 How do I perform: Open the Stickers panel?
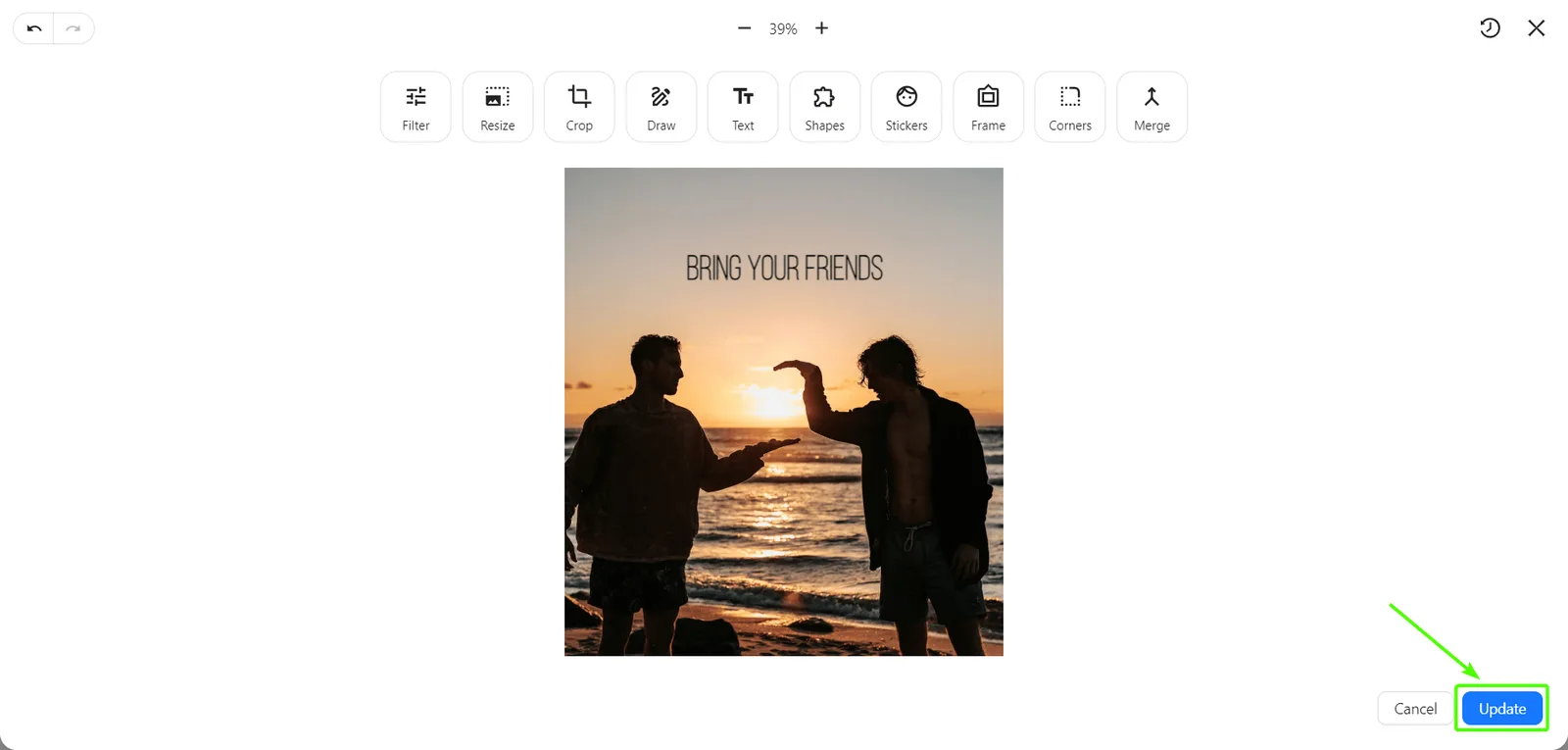[906, 107]
